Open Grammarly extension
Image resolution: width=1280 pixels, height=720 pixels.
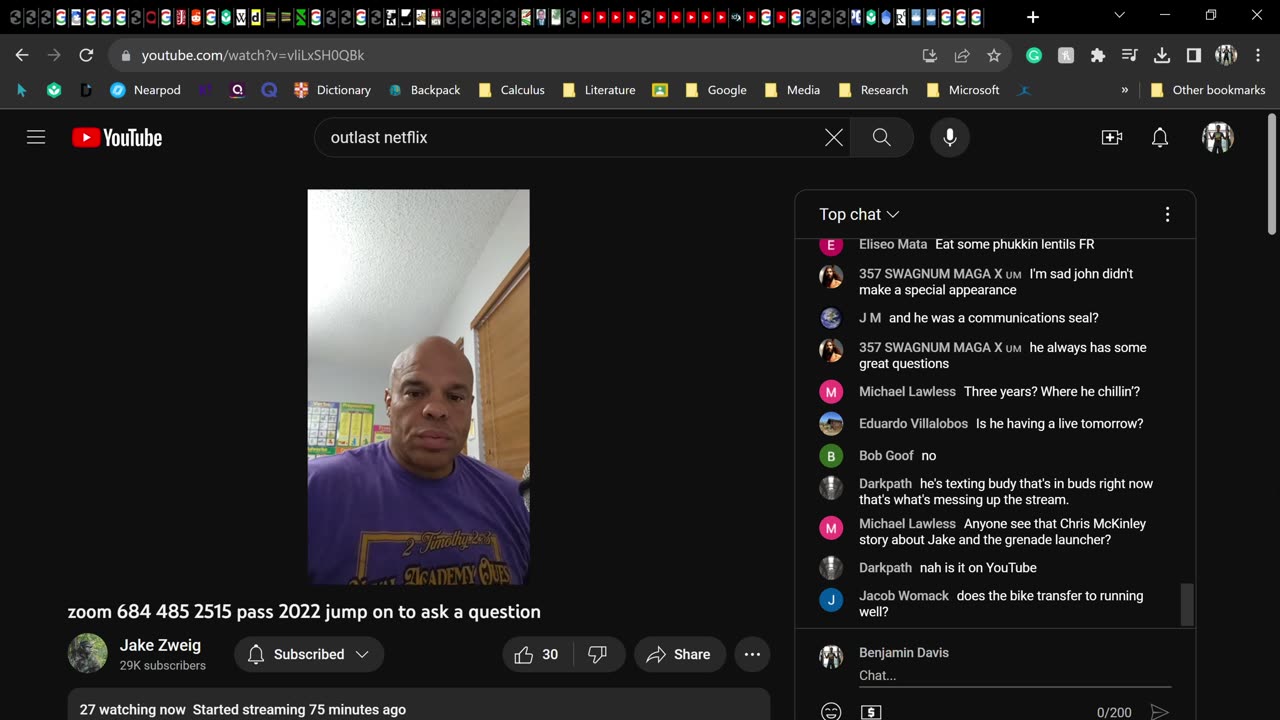[x=1034, y=55]
